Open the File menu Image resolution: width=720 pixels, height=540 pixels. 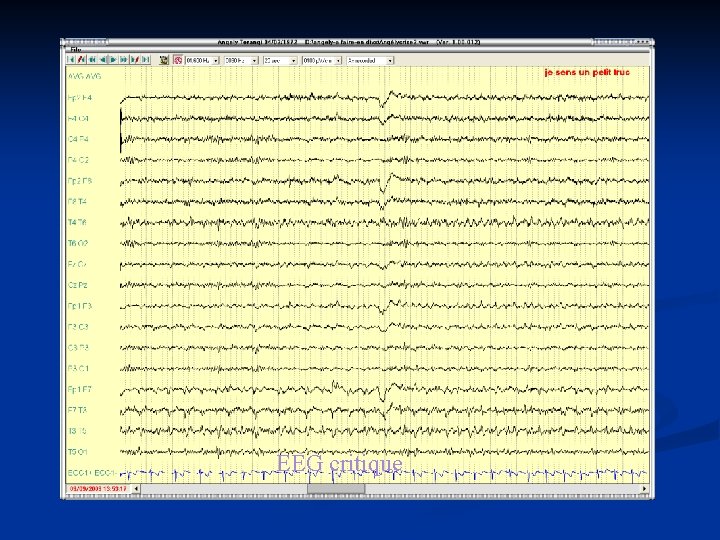(76, 50)
